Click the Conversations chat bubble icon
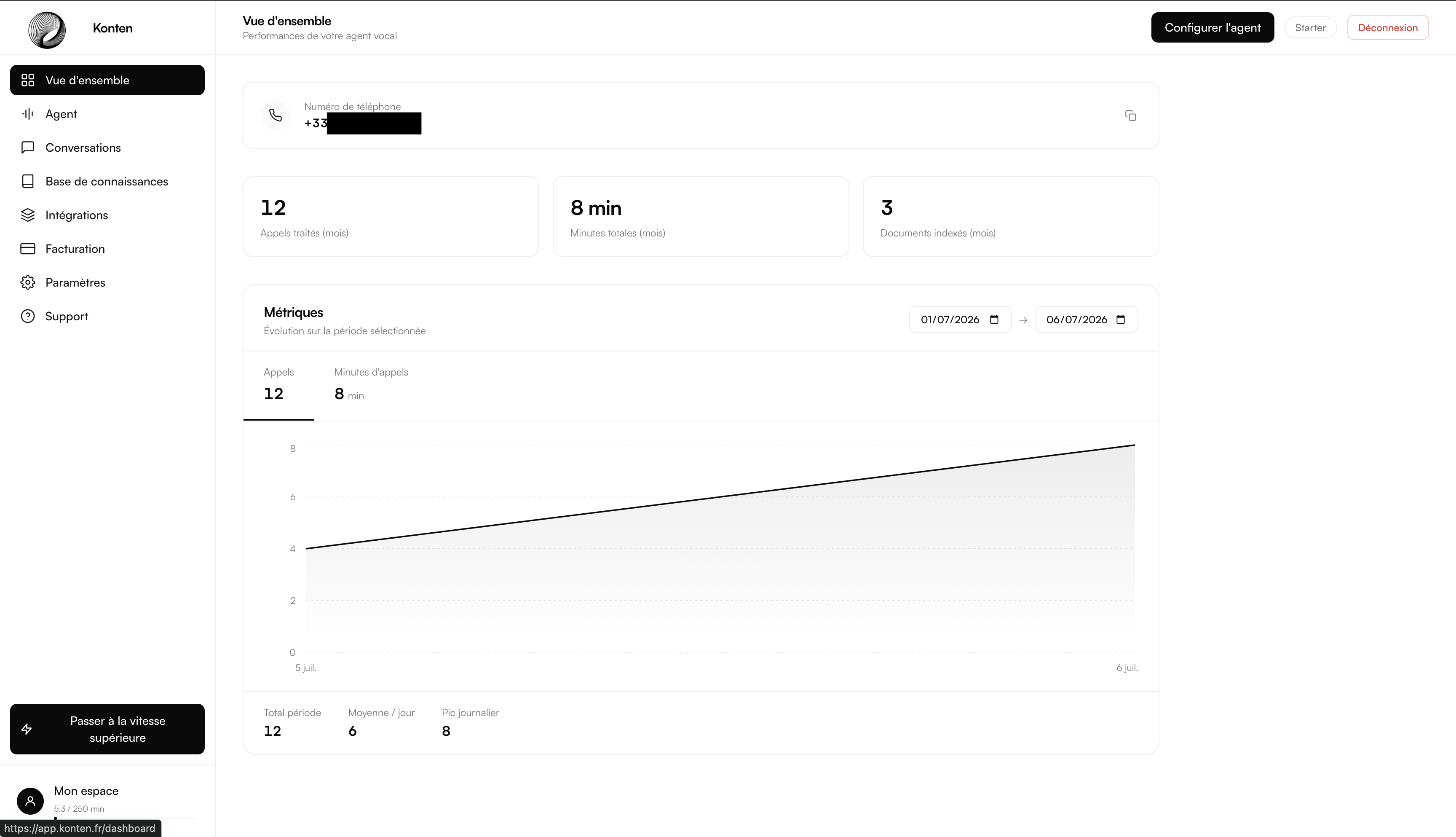Viewport: 1456px width, 837px height. tap(27, 148)
